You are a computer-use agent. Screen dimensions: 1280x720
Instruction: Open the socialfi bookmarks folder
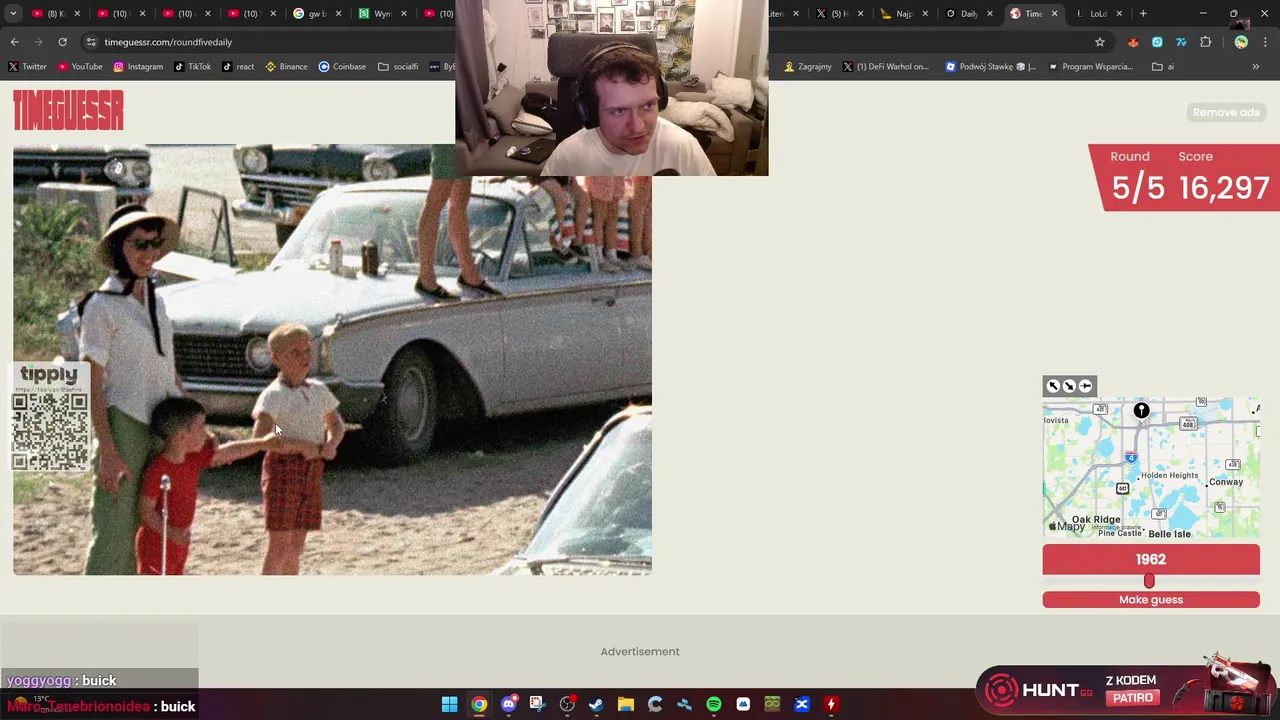(x=398, y=67)
